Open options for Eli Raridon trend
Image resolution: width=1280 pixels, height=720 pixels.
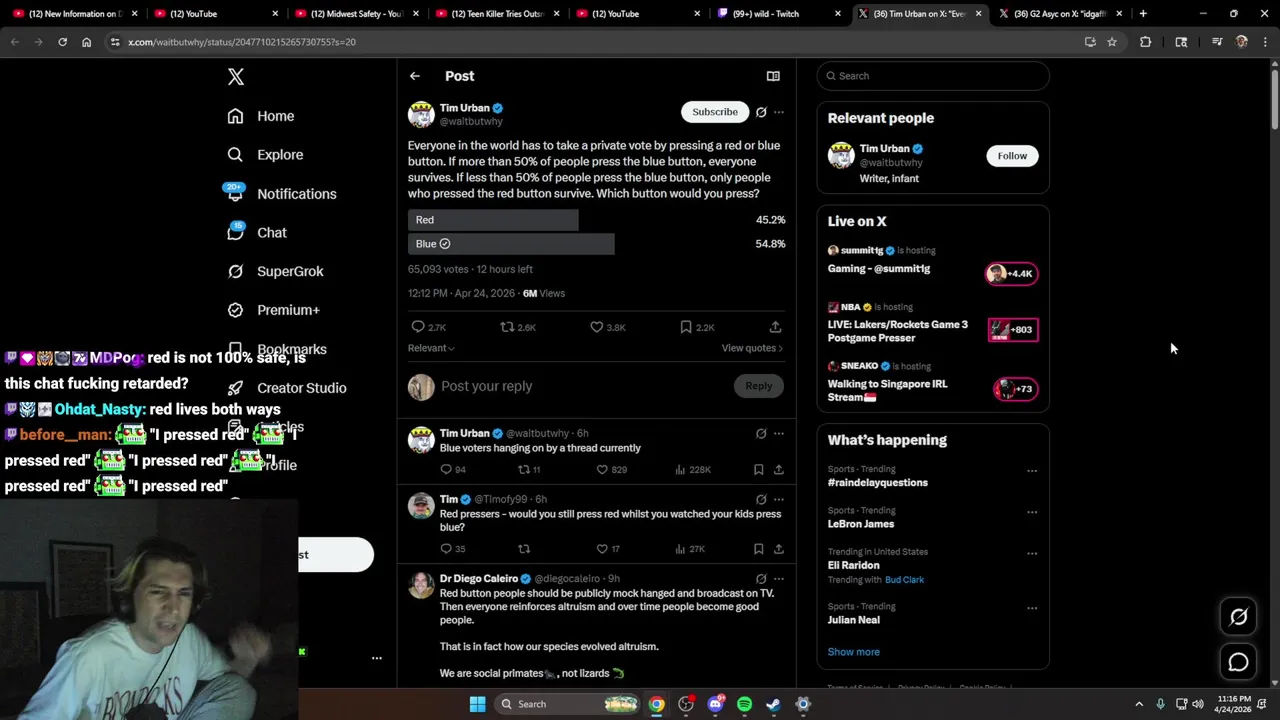pos(1032,554)
